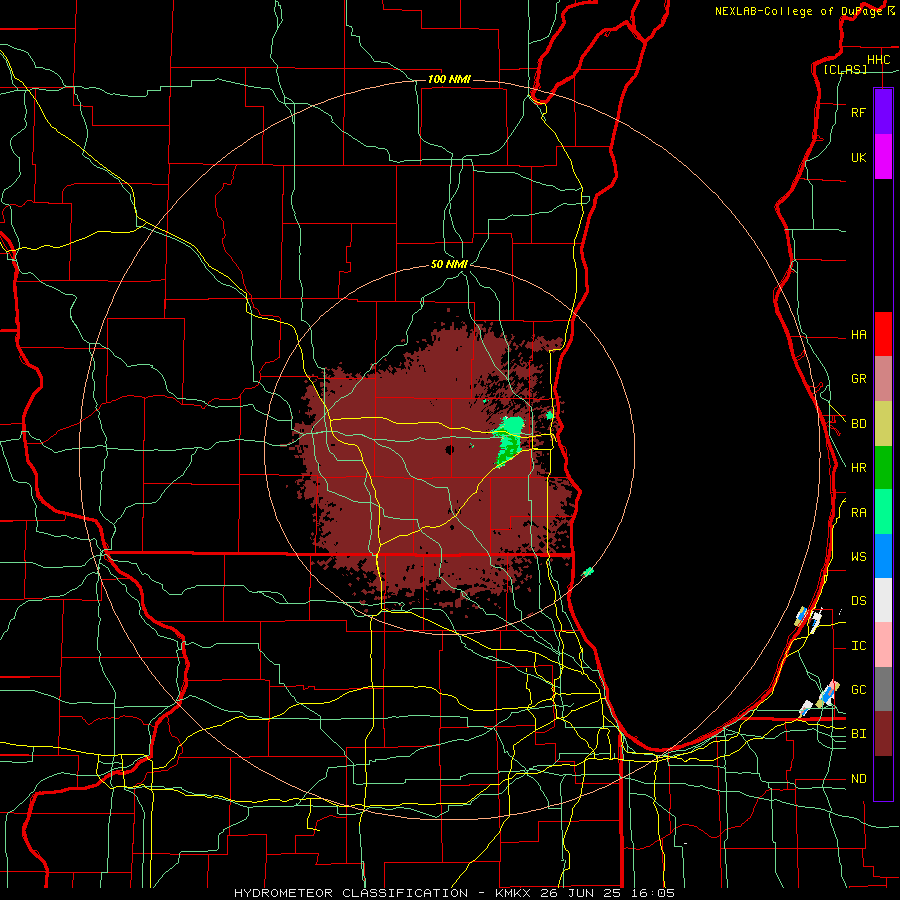The height and width of the screenshot is (900, 900).
Task: Click the RF legend label text
Action: [858, 113]
